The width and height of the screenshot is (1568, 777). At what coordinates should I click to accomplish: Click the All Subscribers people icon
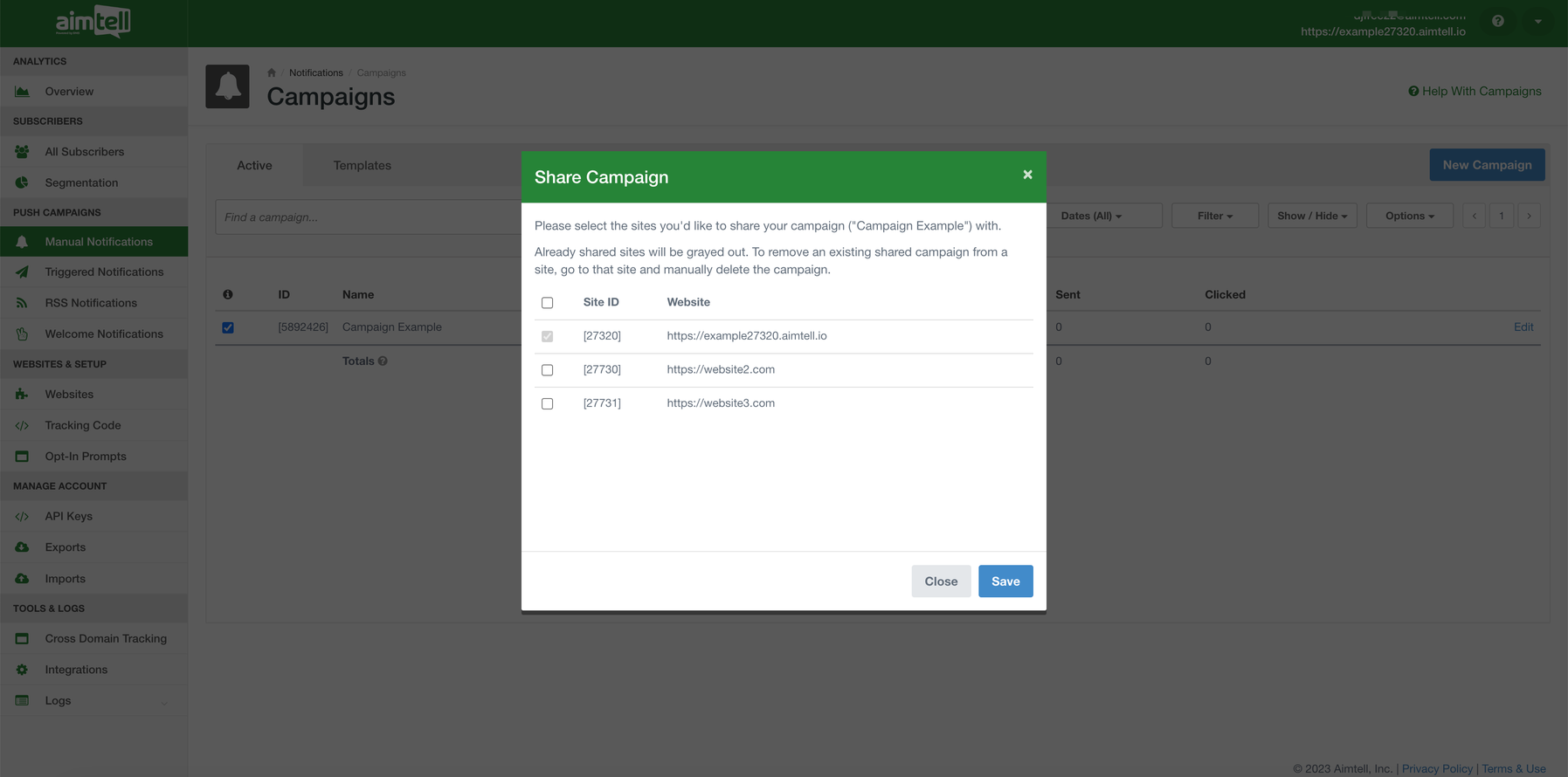click(x=22, y=152)
